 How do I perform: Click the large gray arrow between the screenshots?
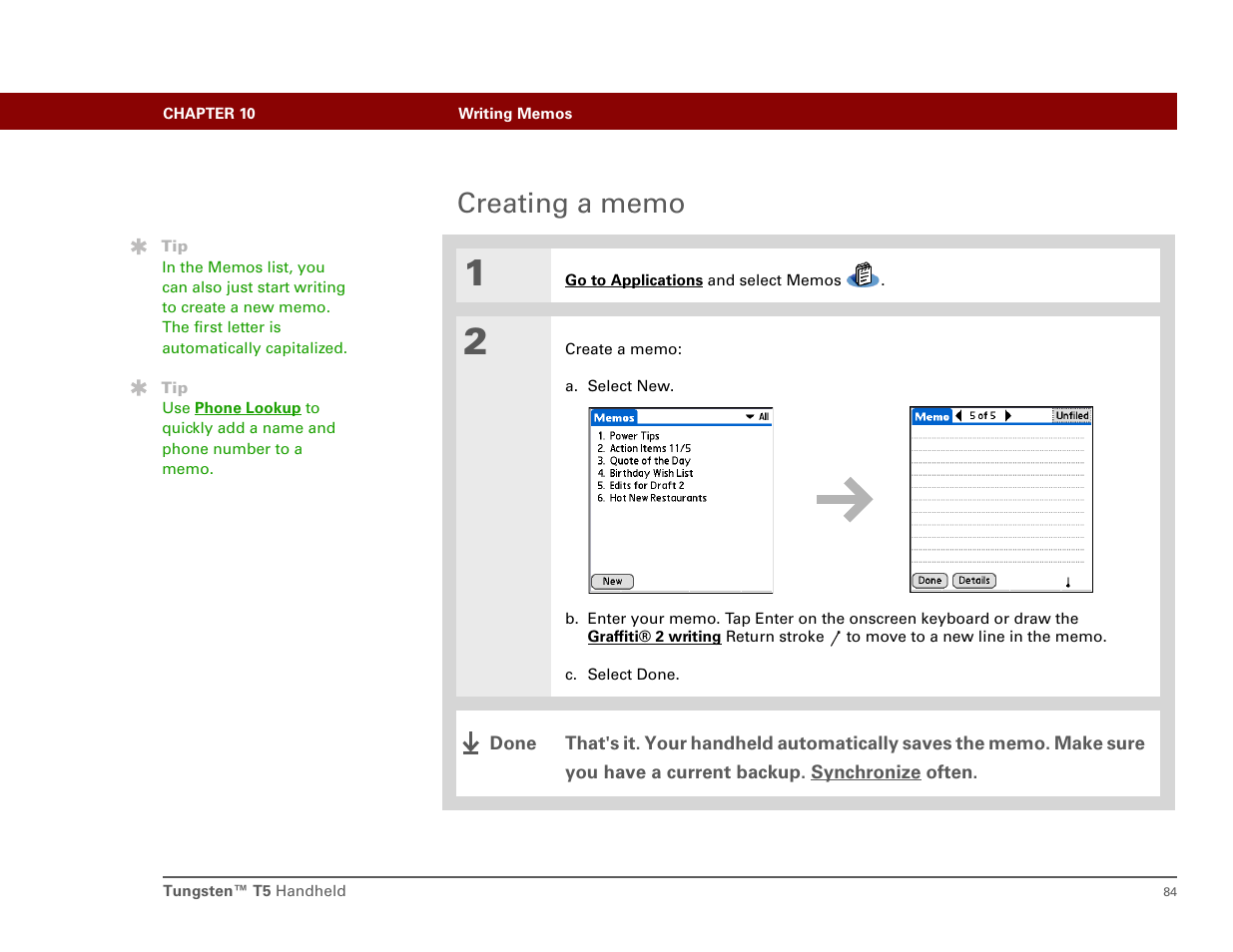(844, 500)
